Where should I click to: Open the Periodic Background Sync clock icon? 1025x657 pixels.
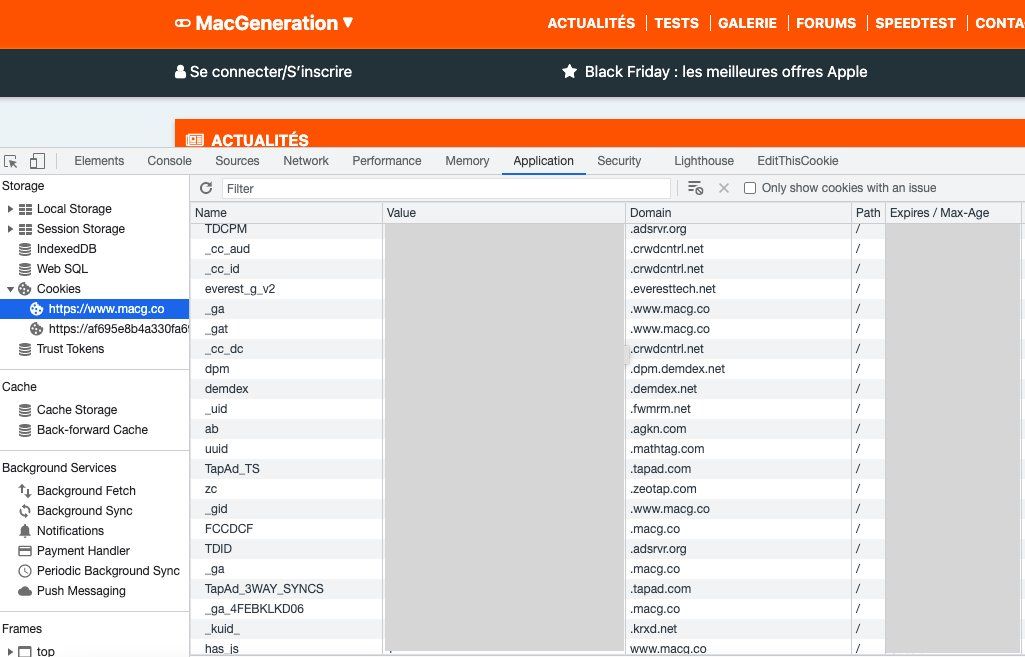click(25, 571)
